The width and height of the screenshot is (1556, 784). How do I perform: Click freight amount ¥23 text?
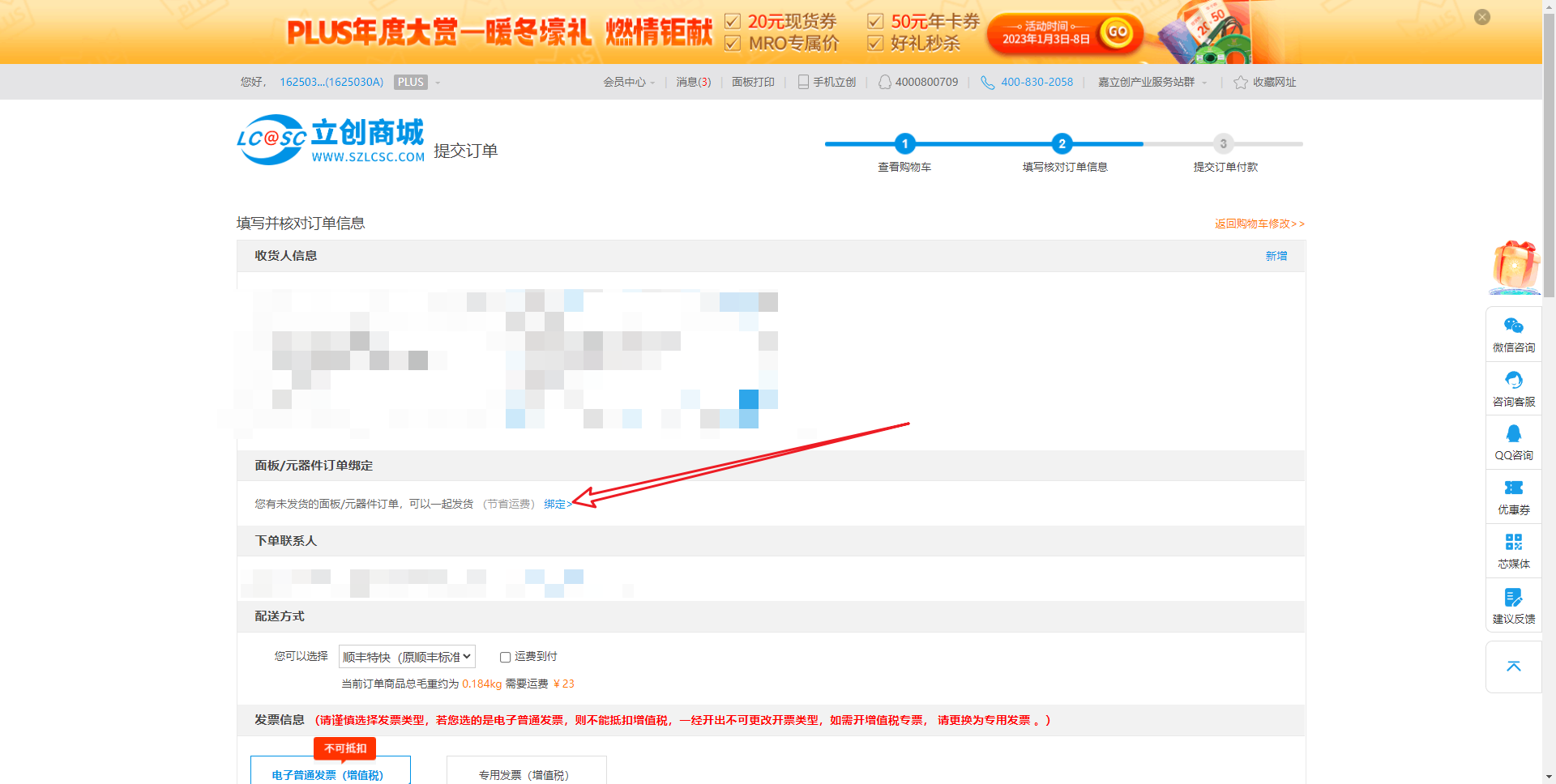(564, 684)
